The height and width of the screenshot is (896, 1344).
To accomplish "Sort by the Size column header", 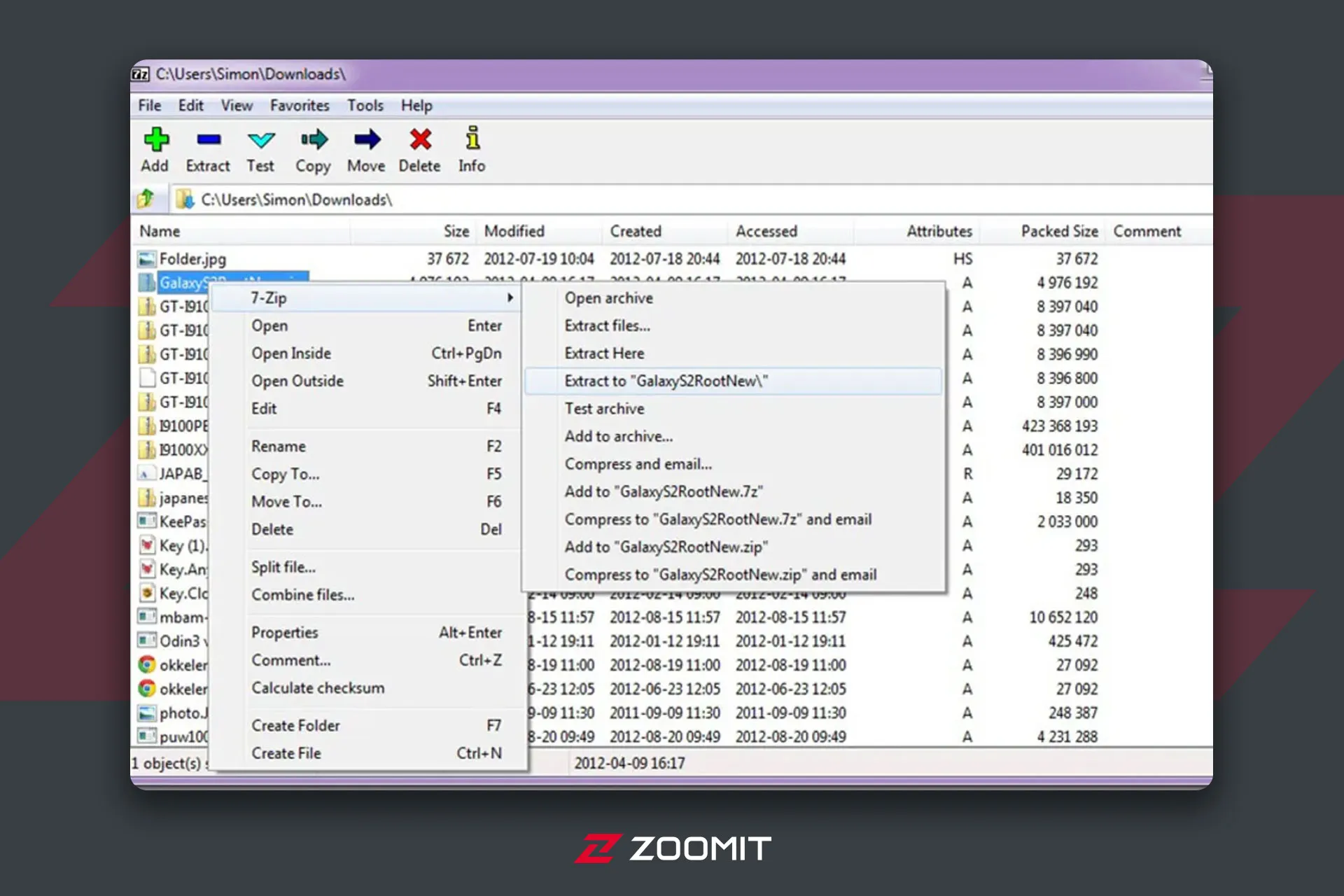I will tap(413, 231).
